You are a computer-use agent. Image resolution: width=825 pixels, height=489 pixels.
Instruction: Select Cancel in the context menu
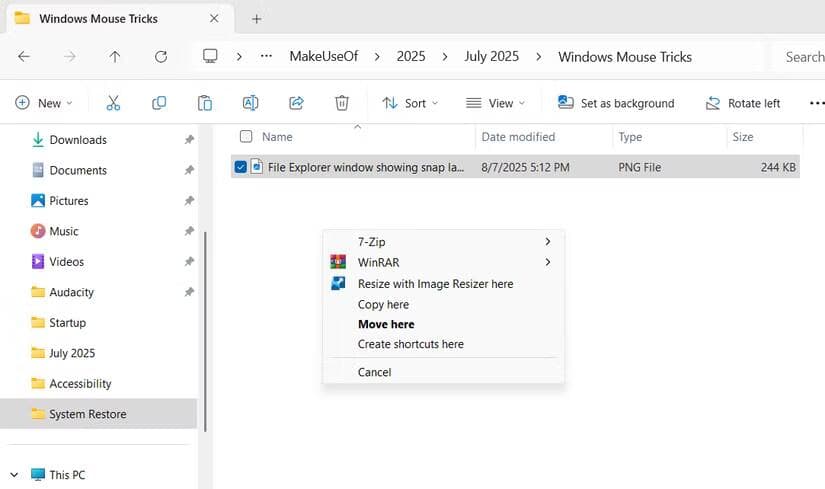point(444,372)
